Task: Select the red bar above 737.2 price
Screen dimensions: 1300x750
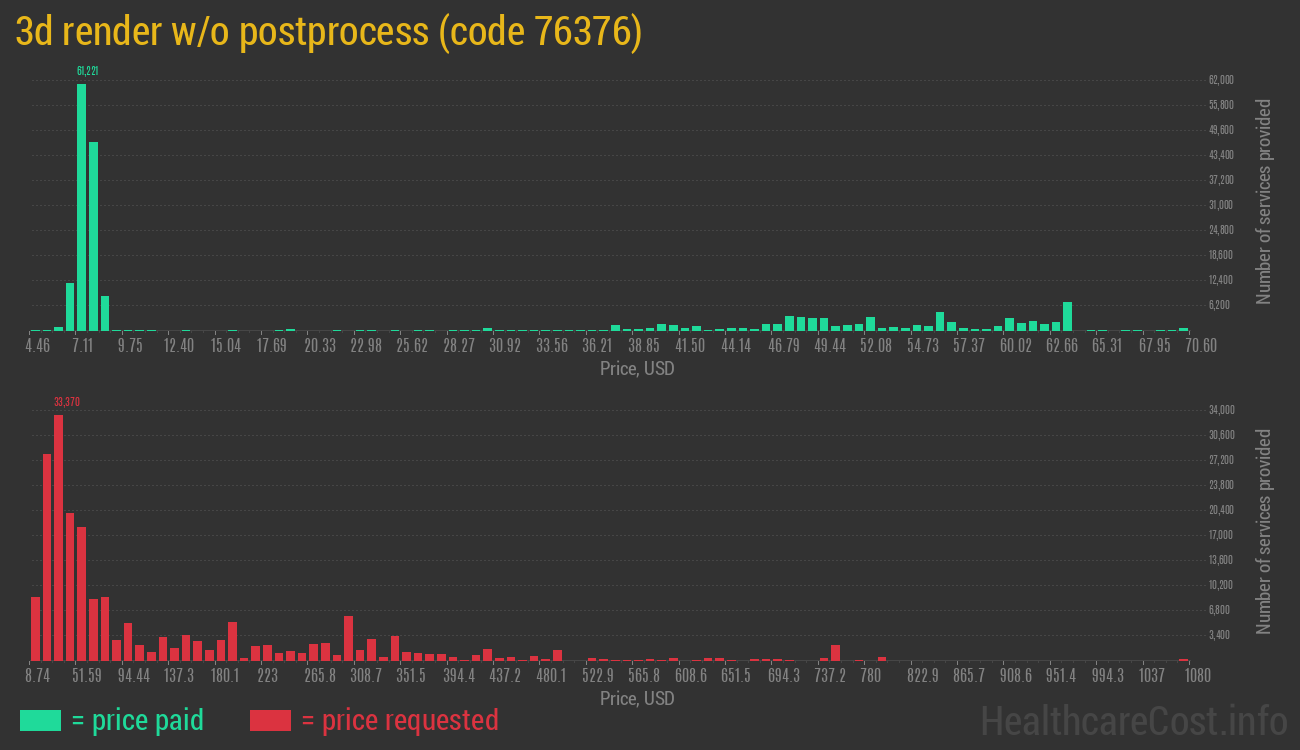Action: pos(835,653)
